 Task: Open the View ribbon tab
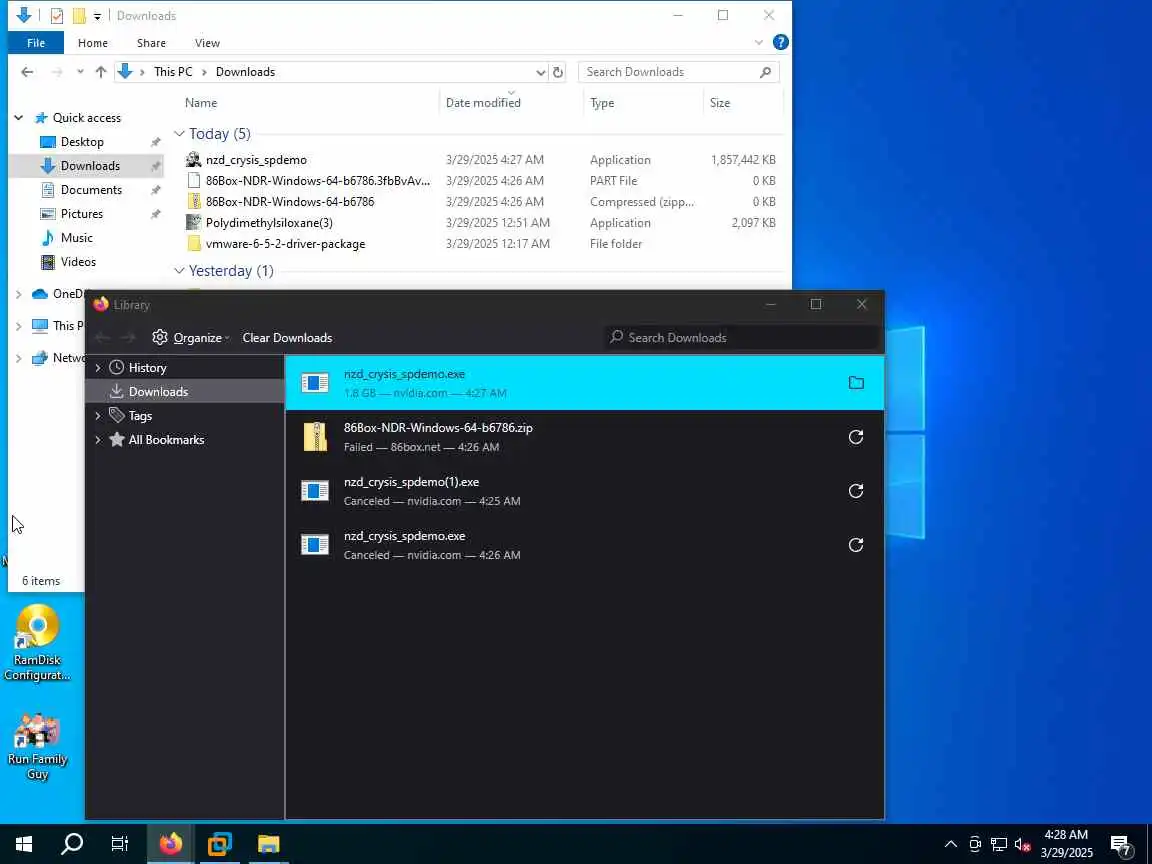coord(207,43)
